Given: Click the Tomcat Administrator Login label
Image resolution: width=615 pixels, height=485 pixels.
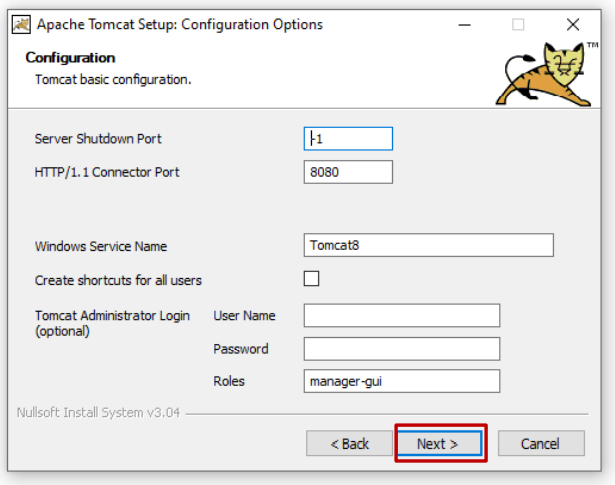Looking at the screenshot, I should (112, 323).
